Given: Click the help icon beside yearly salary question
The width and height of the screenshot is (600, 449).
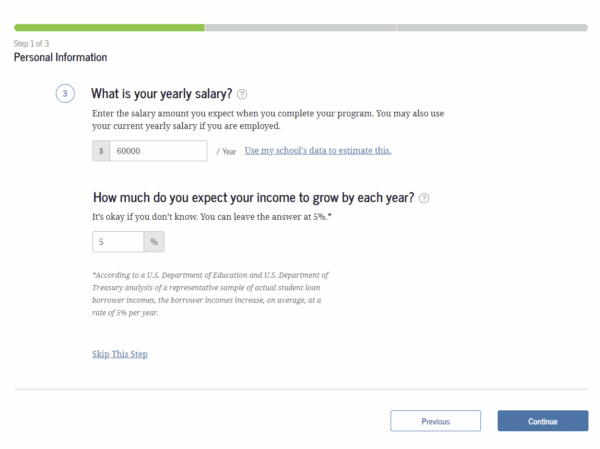Looking at the screenshot, I should (x=242, y=94).
